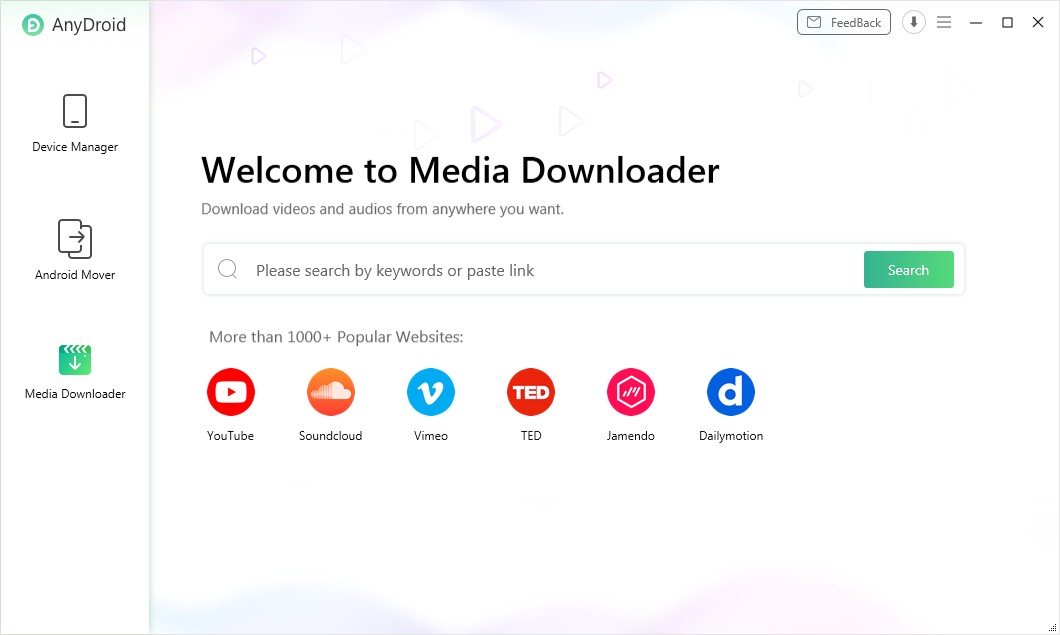Open the downloads list icon
The width and height of the screenshot is (1060, 635).
tap(913, 22)
